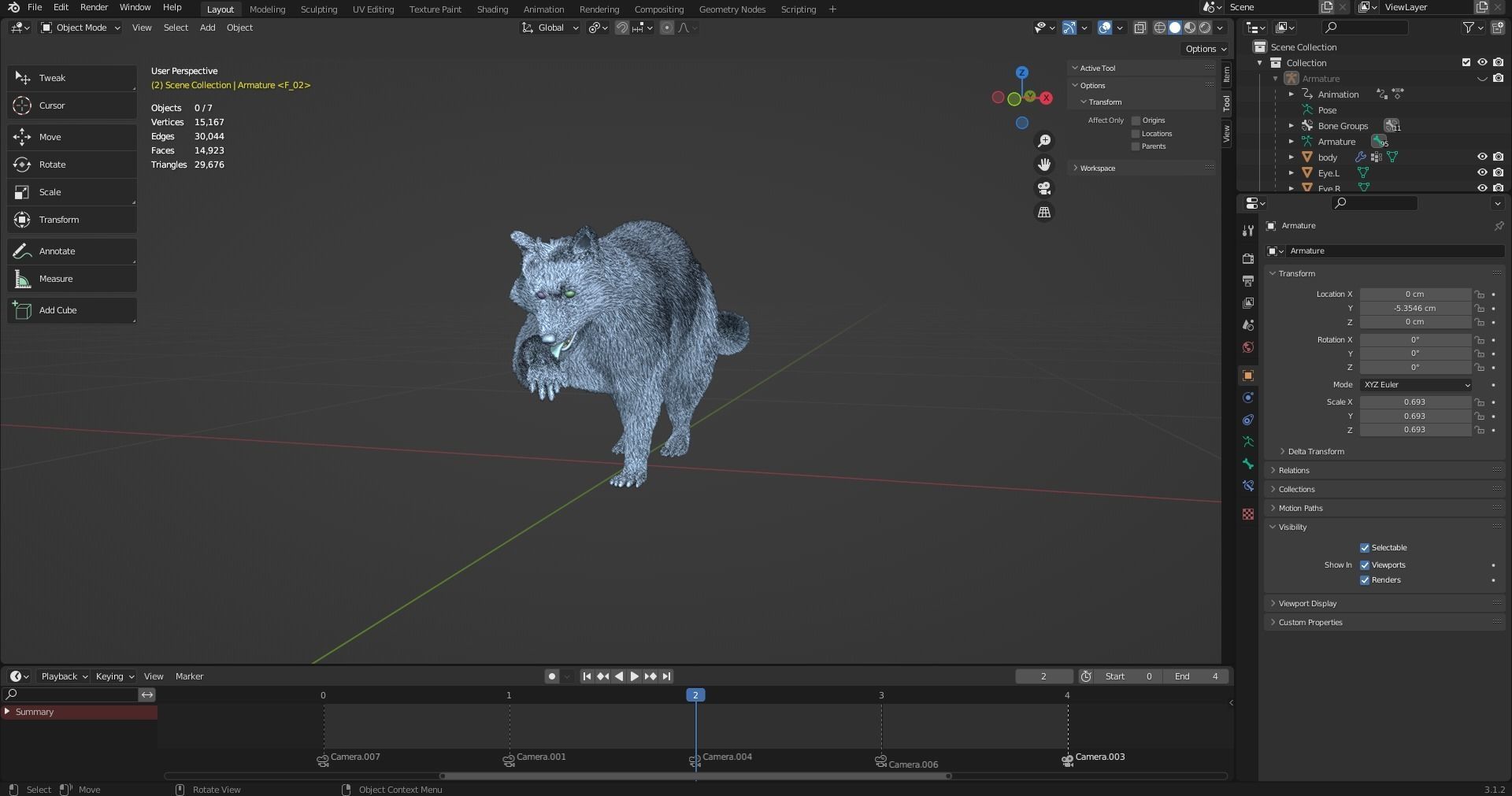This screenshot has height=796, width=1512.
Task: Open the Bone properties tab
Action: (x=1248, y=464)
